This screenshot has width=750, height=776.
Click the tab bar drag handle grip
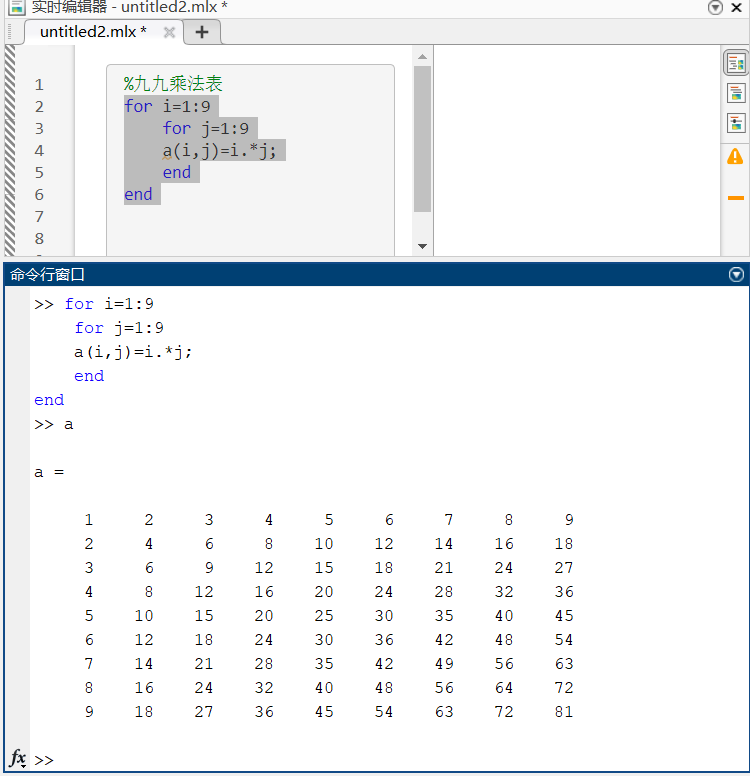click(x=10, y=32)
